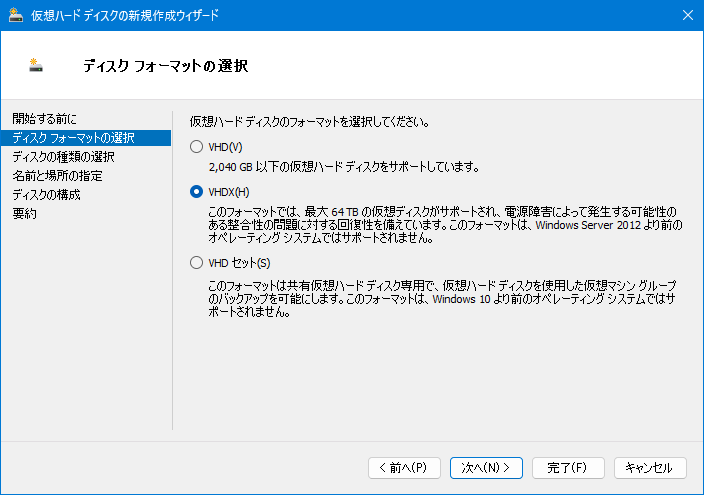The image size is (704, 495).
Task: Click the VHD セット(S) label text
Action: [x=239, y=263]
